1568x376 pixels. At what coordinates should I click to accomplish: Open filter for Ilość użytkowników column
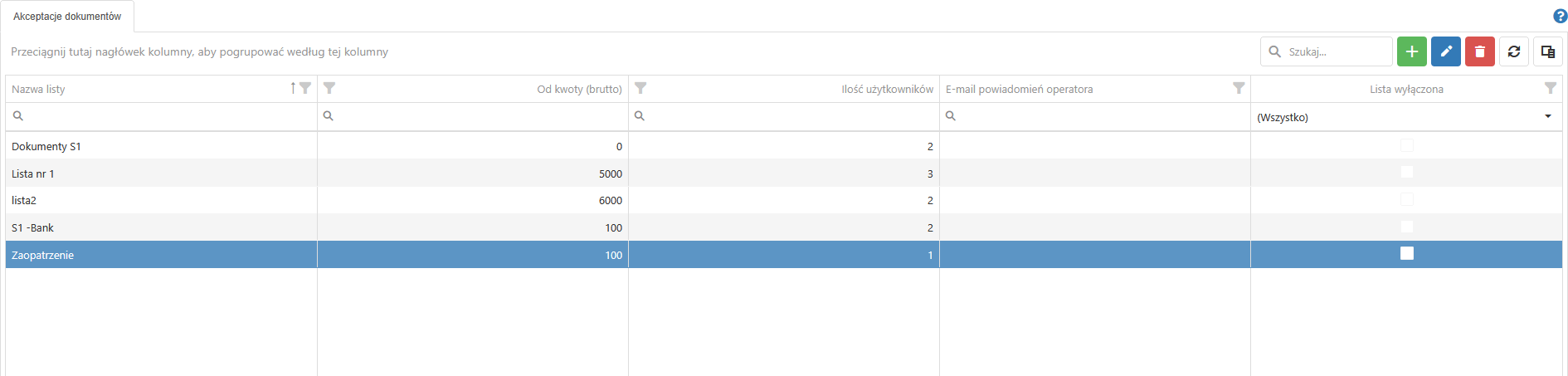(x=640, y=88)
